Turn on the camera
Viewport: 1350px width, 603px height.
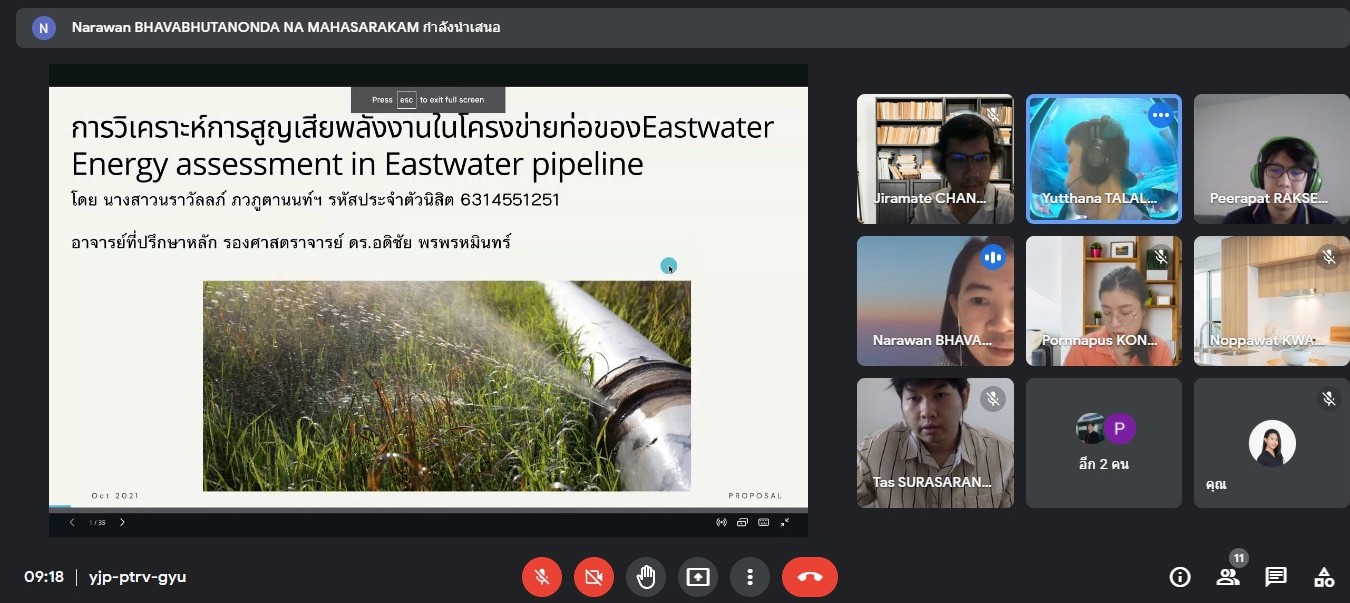(x=594, y=577)
